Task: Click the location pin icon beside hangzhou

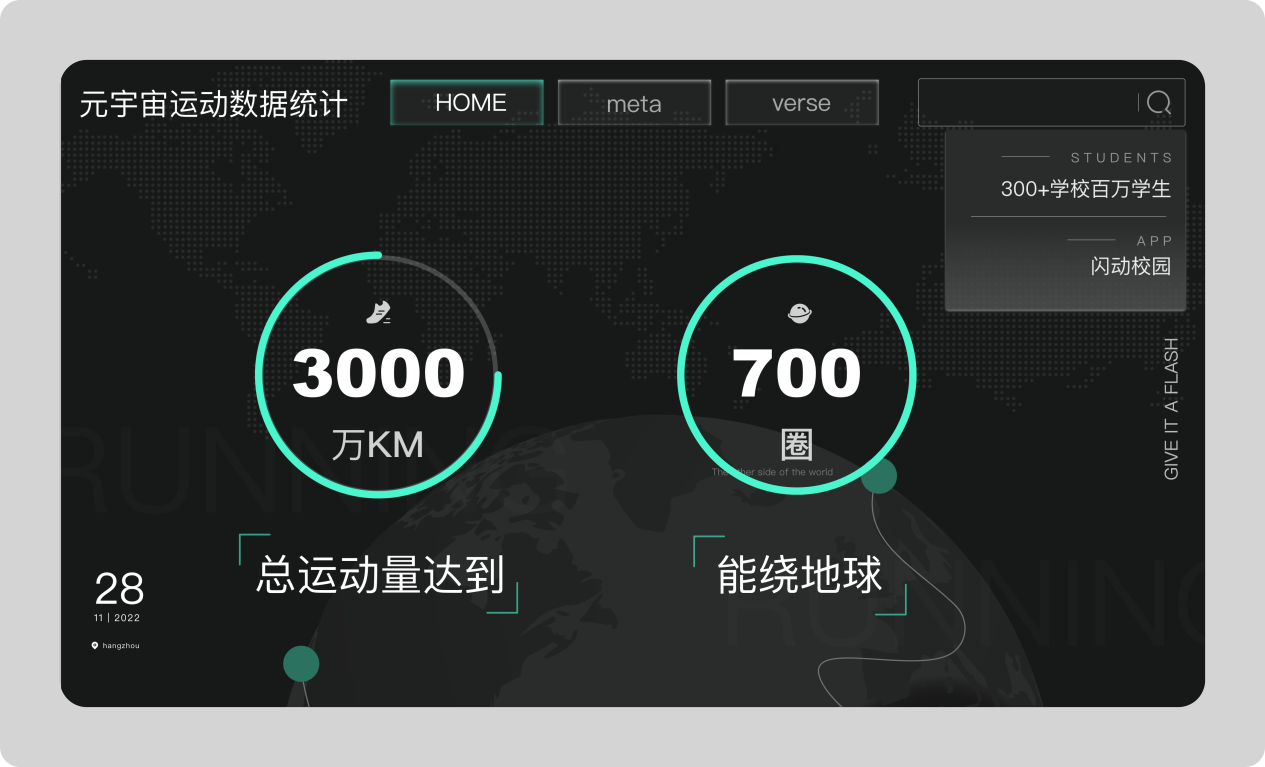Action: (95, 646)
